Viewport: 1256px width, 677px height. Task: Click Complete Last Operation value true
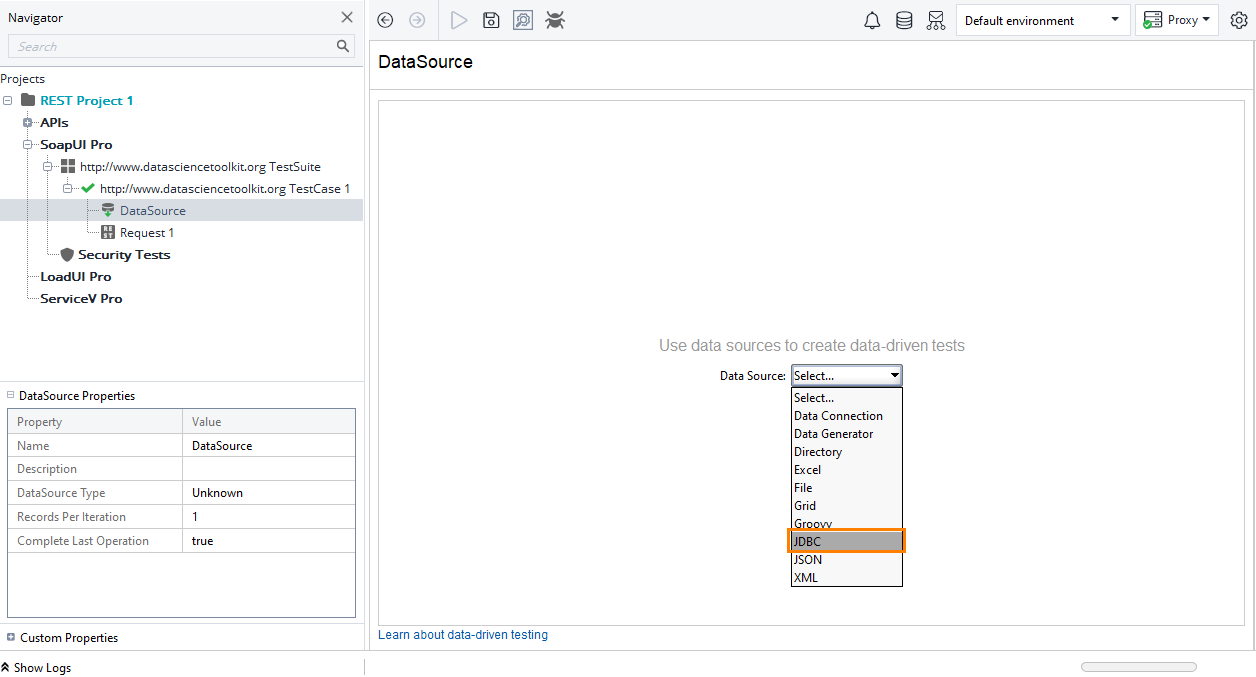pyautogui.click(x=269, y=541)
